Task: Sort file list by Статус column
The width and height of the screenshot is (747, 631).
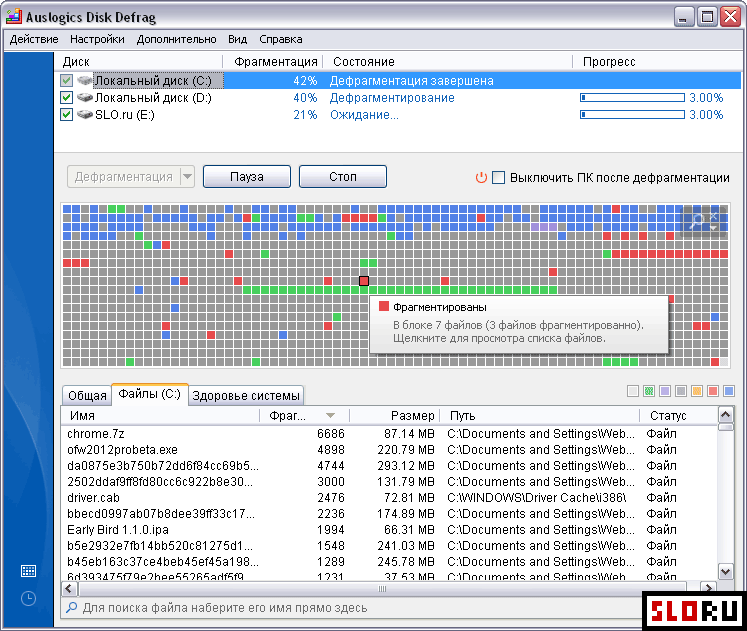Action: [x=678, y=416]
